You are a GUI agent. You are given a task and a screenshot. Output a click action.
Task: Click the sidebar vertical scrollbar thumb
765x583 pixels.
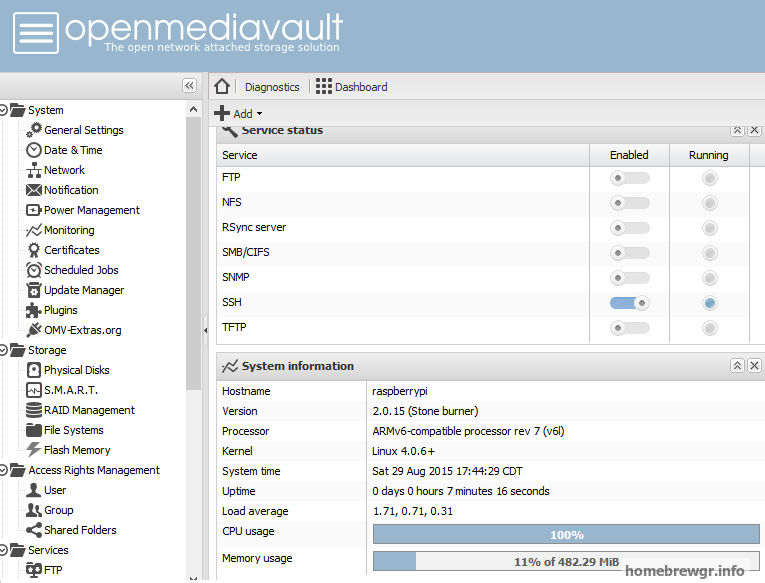point(193,254)
